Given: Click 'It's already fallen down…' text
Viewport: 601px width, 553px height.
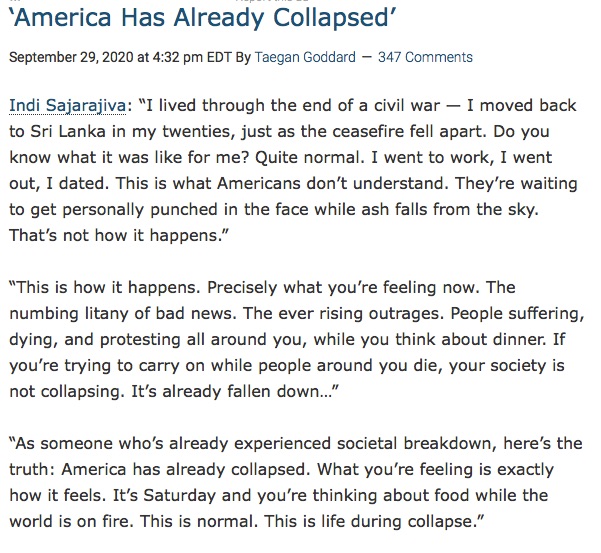Looking at the screenshot, I should (x=235, y=392).
